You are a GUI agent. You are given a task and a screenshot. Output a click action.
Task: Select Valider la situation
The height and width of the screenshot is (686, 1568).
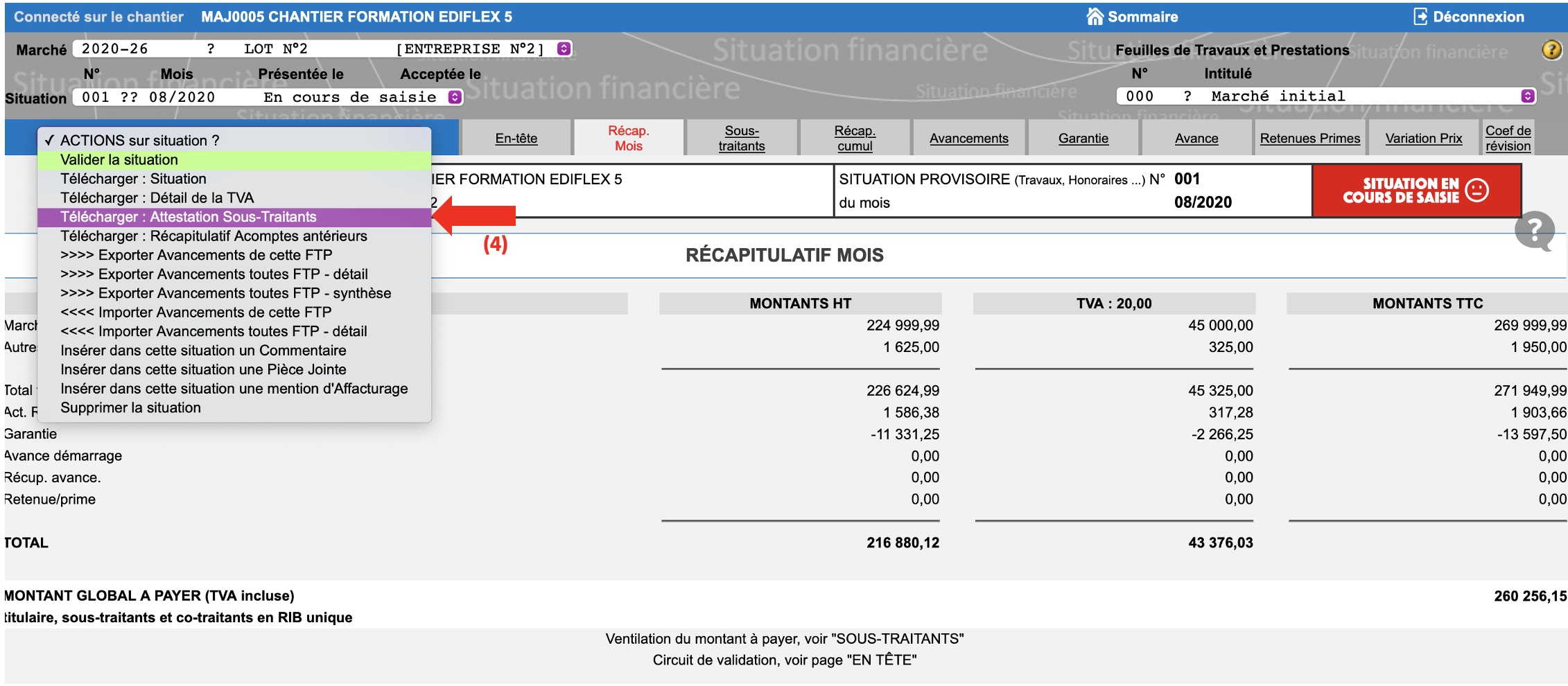(x=119, y=160)
